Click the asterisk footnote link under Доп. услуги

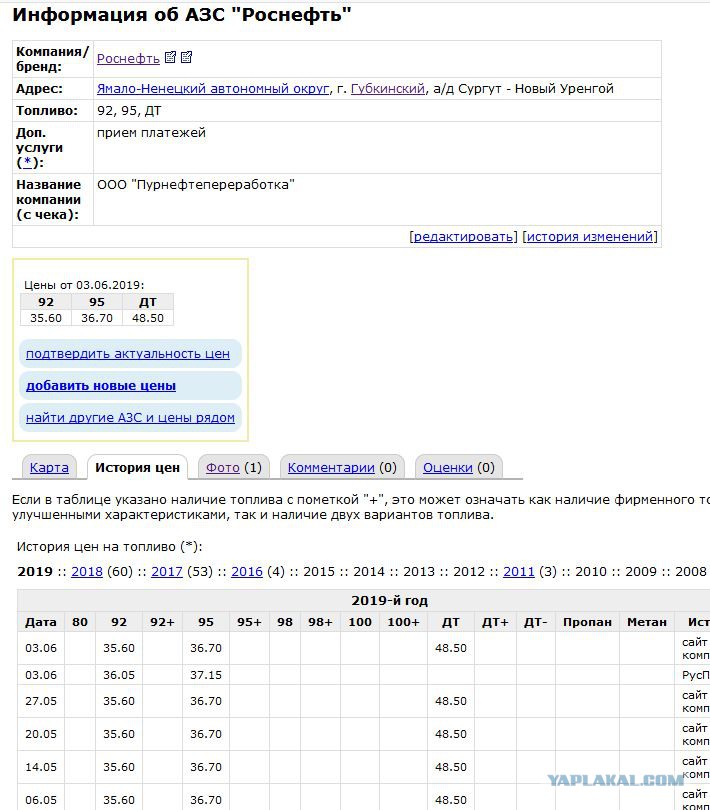tap(28, 162)
